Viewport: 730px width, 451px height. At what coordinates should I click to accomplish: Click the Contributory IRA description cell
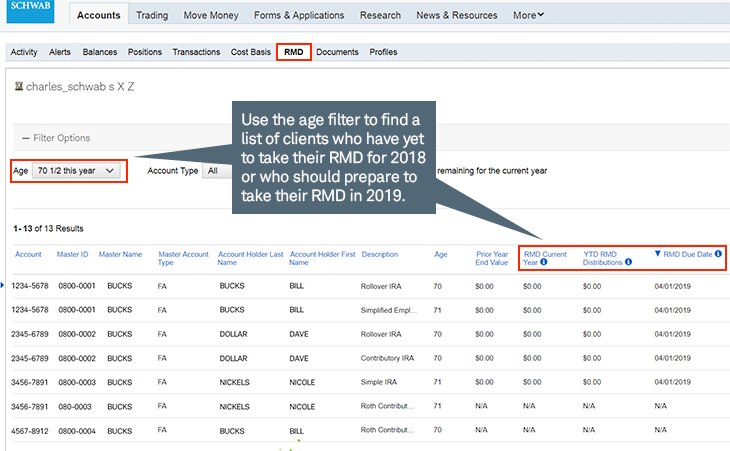tap(387, 358)
